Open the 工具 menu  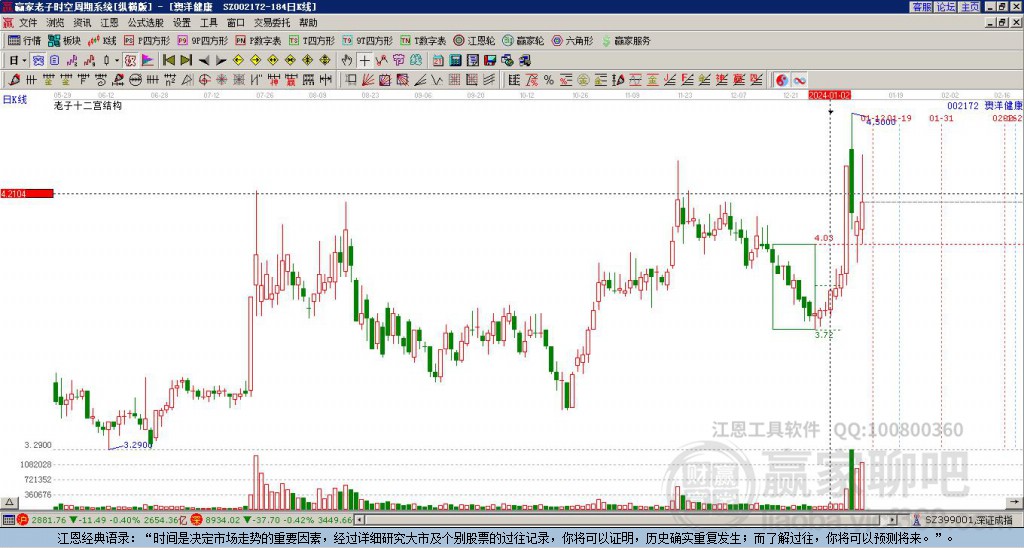[208, 23]
